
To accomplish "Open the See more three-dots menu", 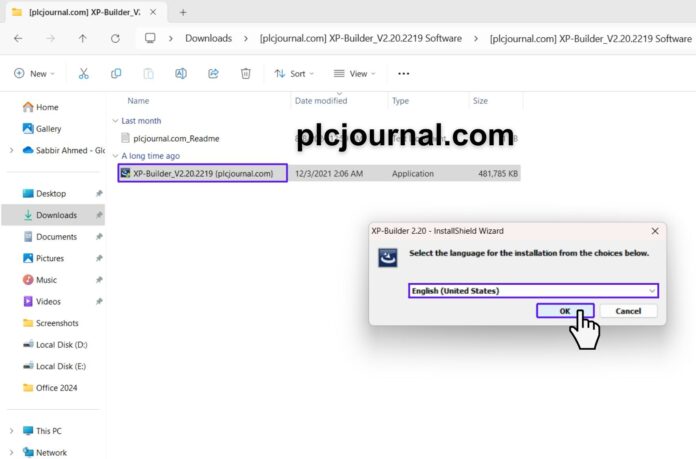I will point(403,74).
